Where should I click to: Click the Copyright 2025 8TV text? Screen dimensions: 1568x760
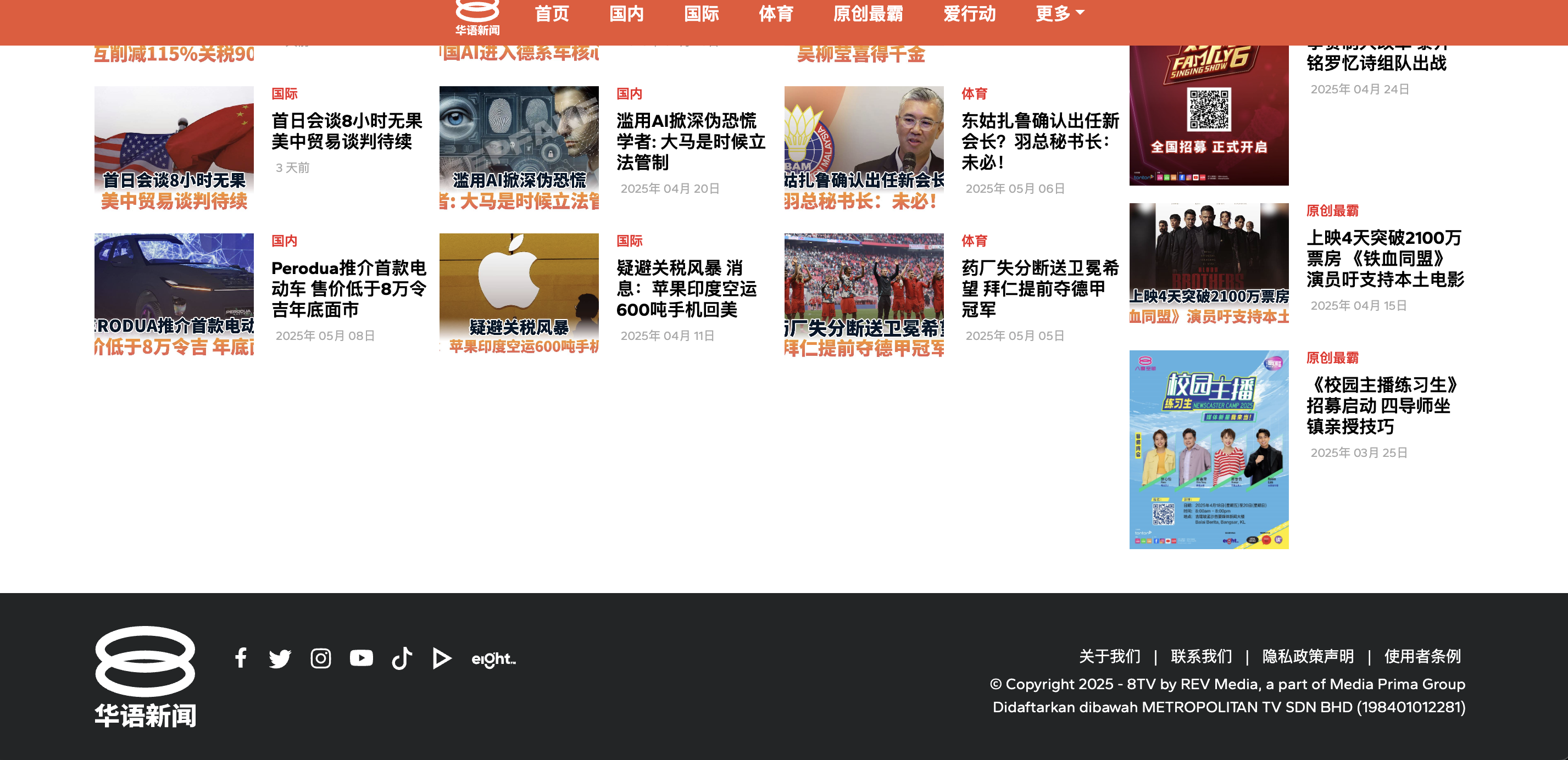[1227, 684]
